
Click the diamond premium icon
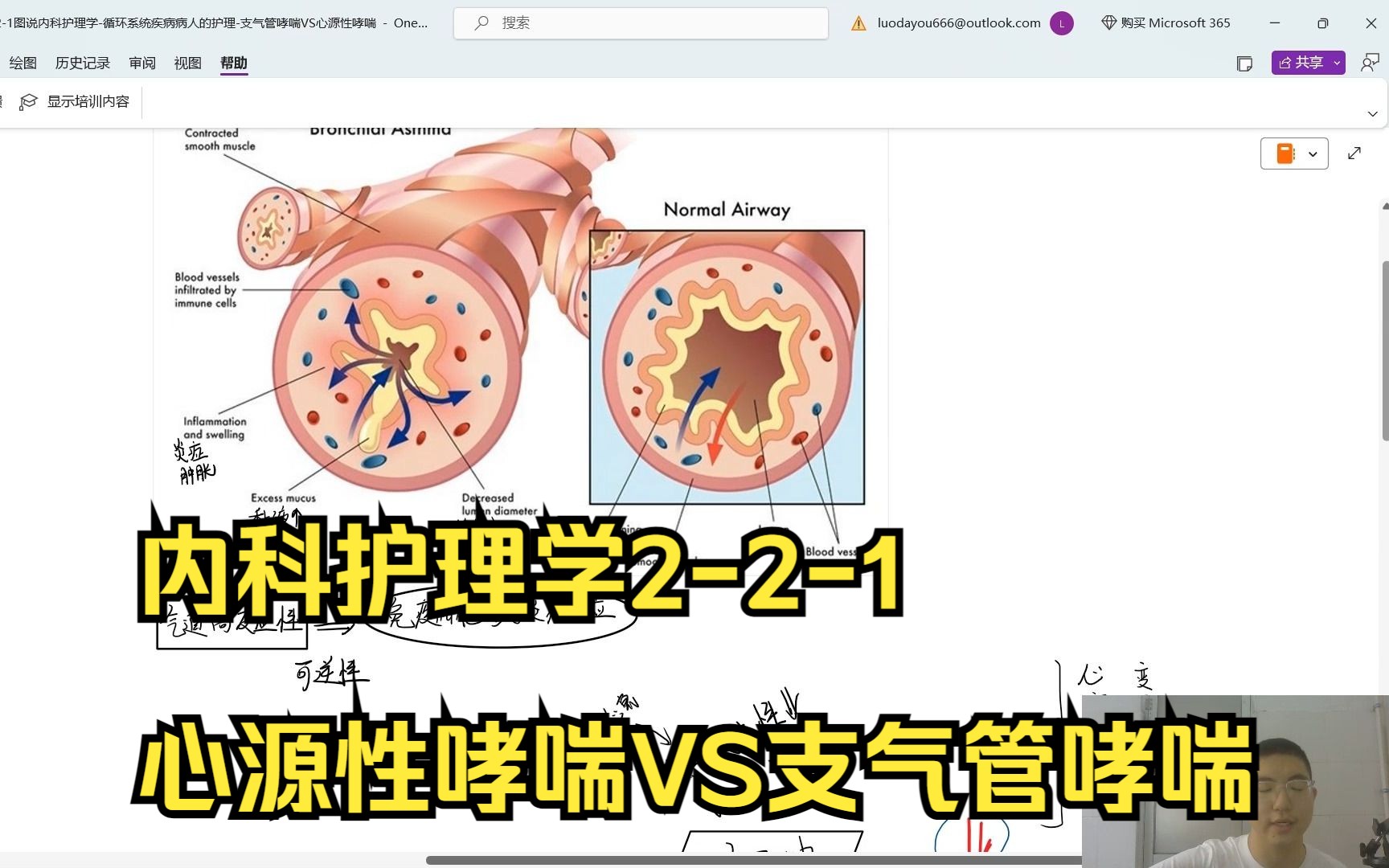click(x=1108, y=23)
